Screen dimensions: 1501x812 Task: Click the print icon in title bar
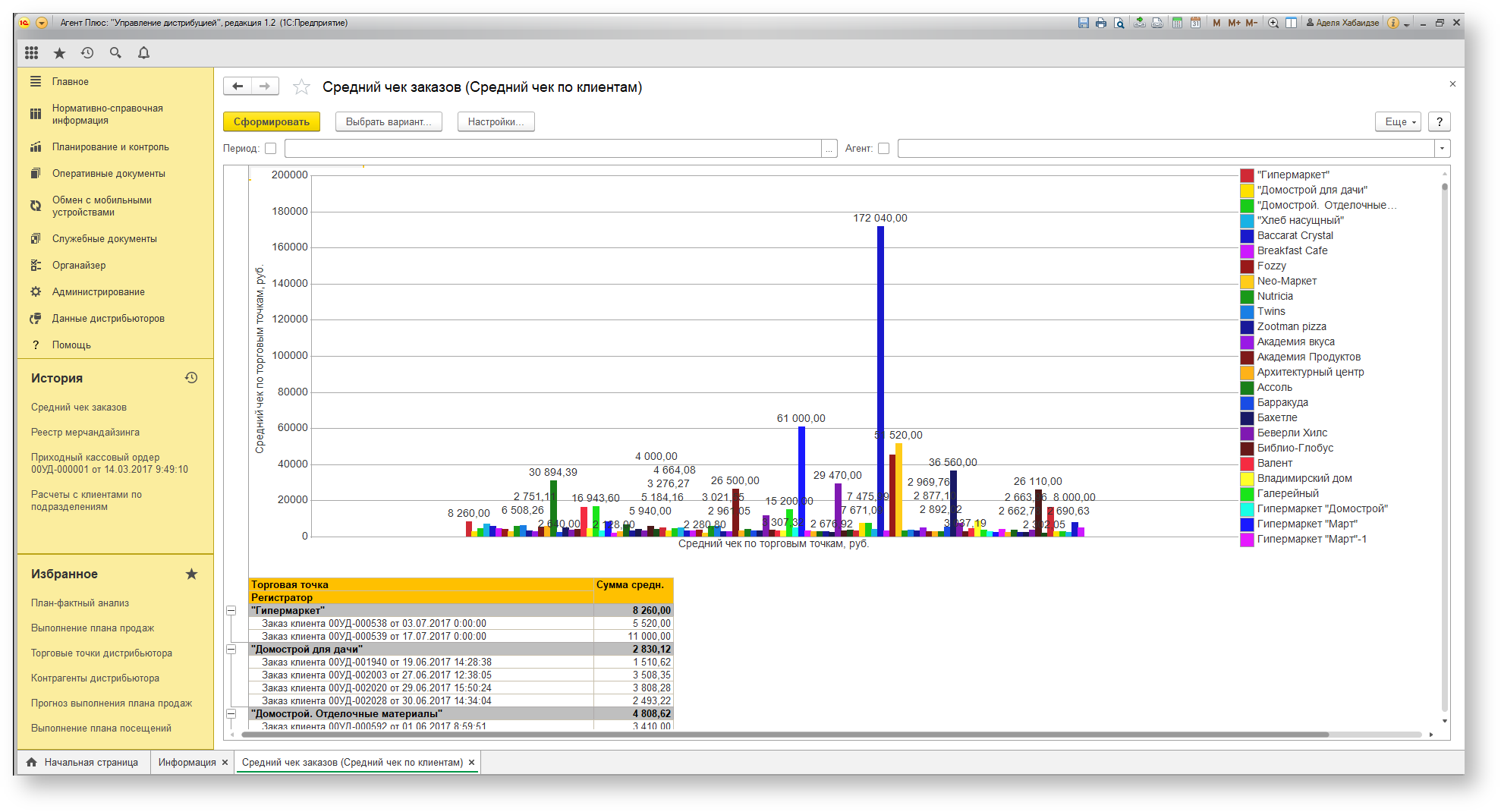(x=1101, y=23)
